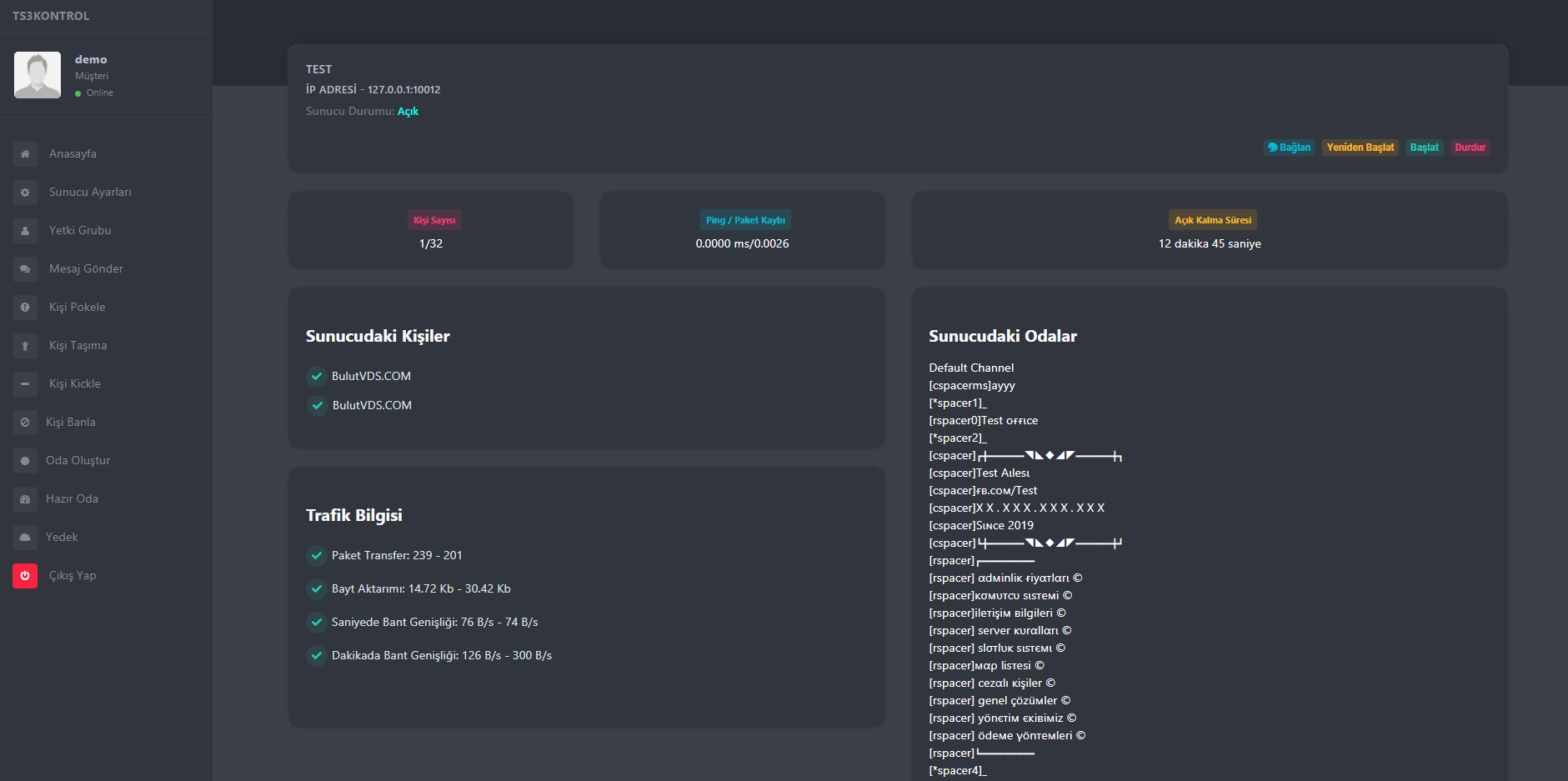Click the exclamation icon beside Kişi Pokele
This screenshot has height=781, width=1568.
click(25, 308)
